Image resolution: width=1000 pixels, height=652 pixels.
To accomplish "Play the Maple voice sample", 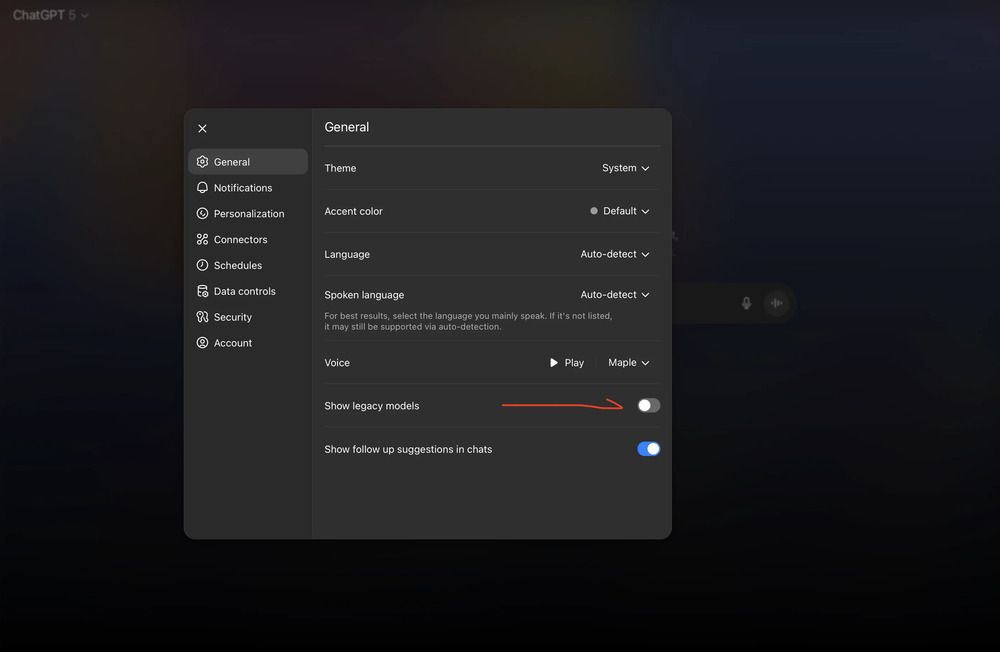I will pyautogui.click(x=566, y=363).
